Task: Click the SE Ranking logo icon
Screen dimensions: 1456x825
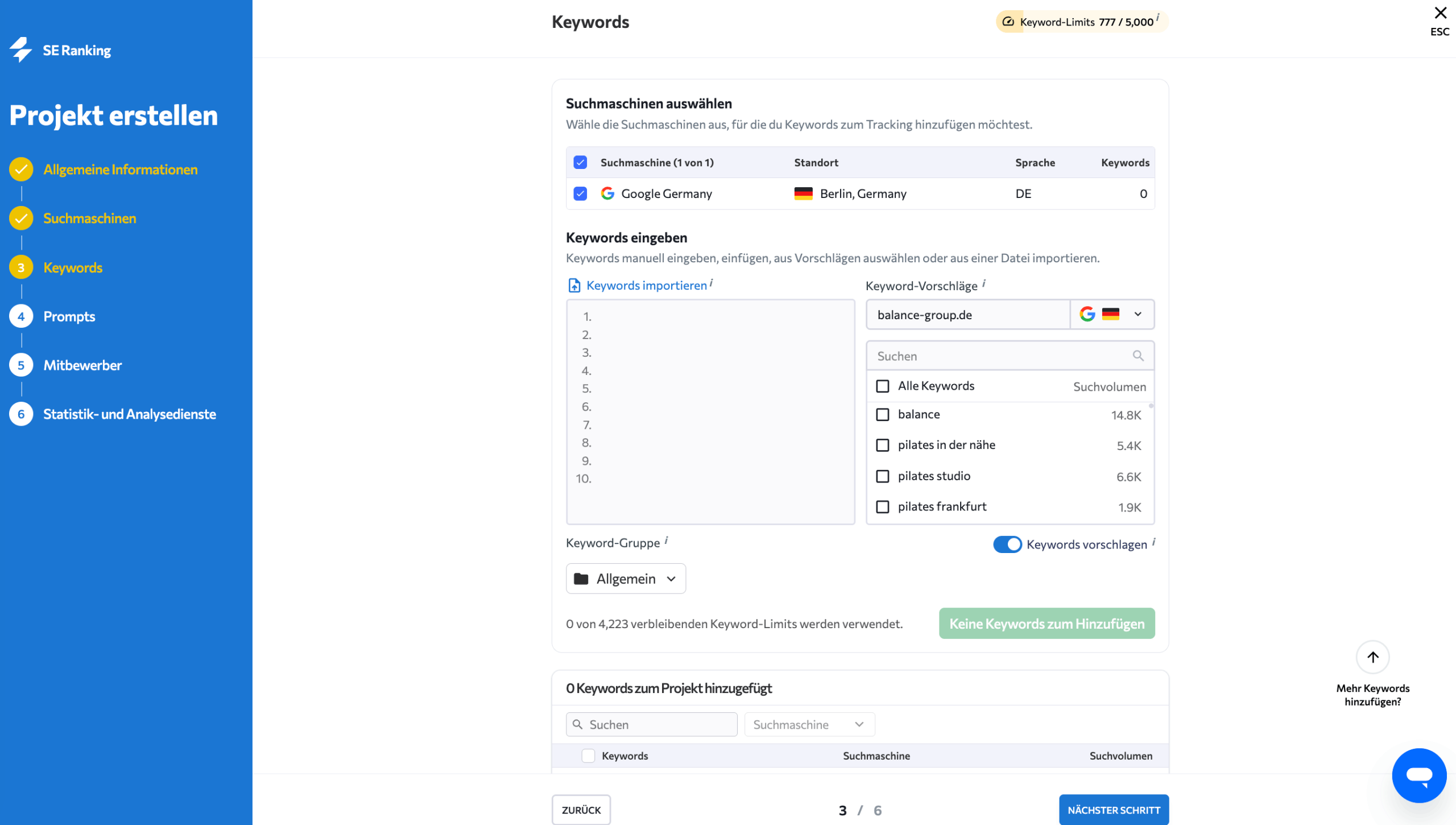Action: tap(21, 50)
